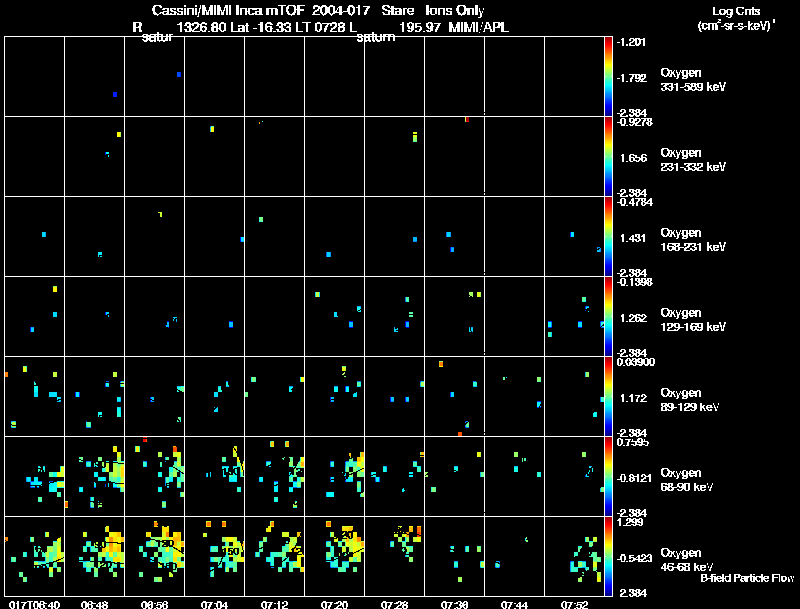Click the '1.262' colorbar value
800x609 pixels.
tap(633, 318)
